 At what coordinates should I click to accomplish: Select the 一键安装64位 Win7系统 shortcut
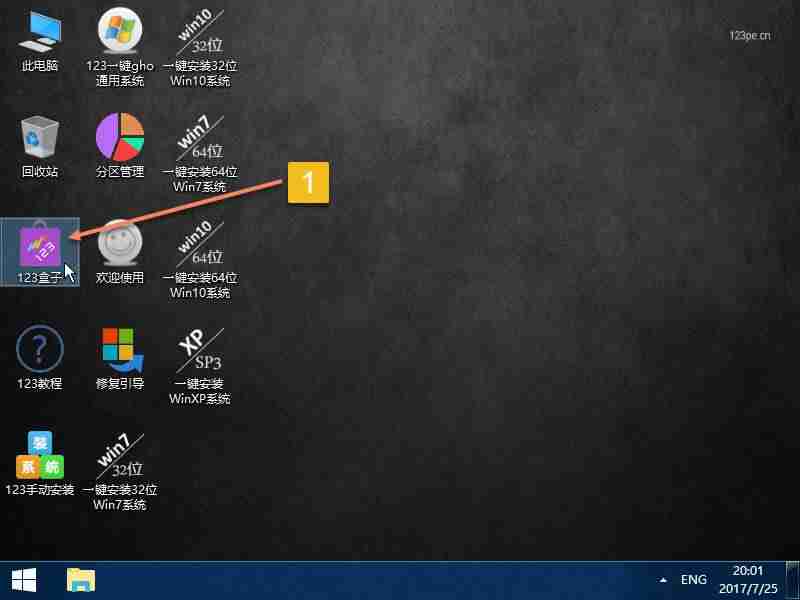coord(200,153)
